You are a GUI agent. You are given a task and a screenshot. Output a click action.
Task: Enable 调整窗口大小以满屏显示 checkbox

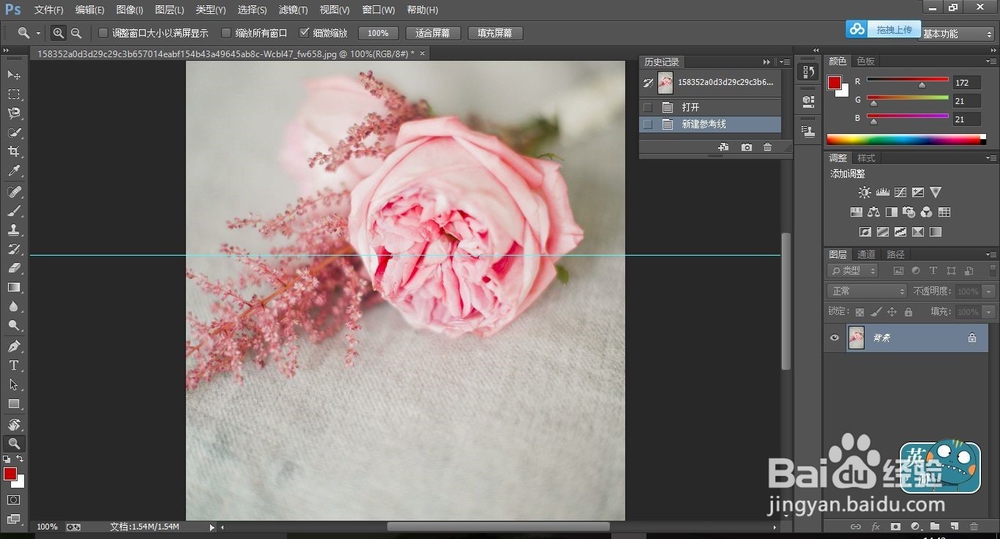click(x=103, y=33)
